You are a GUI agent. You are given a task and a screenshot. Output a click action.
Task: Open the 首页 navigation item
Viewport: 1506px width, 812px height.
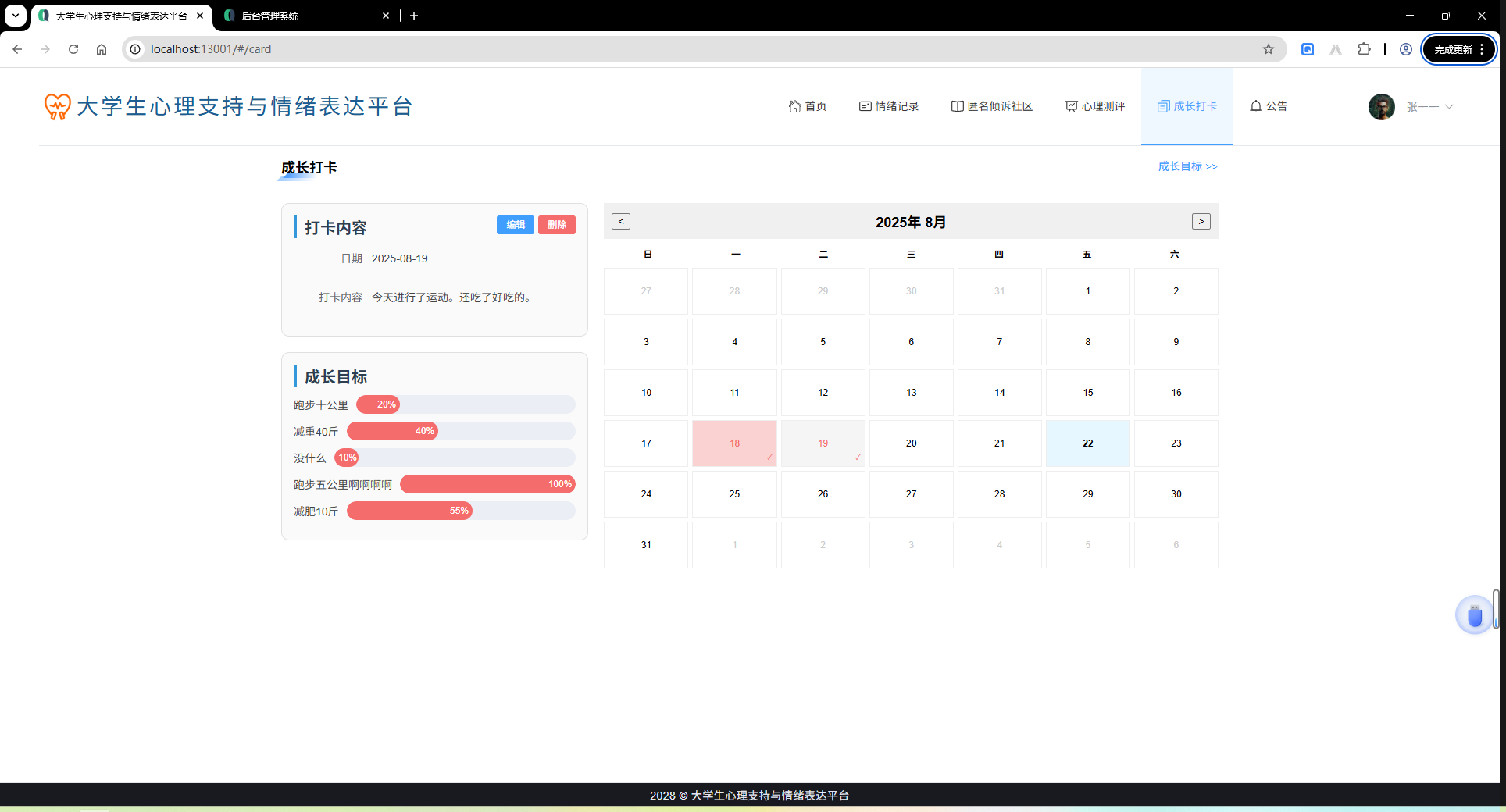click(x=808, y=106)
